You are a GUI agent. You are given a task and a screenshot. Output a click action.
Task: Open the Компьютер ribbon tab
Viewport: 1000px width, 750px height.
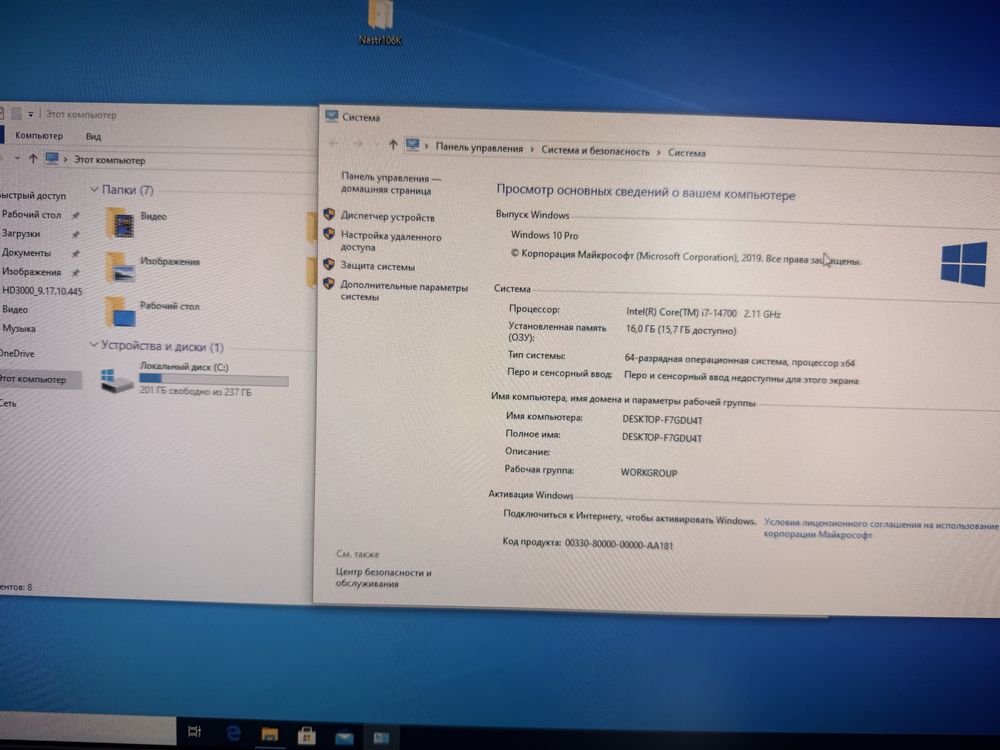pyautogui.click(x=39, y=135)
